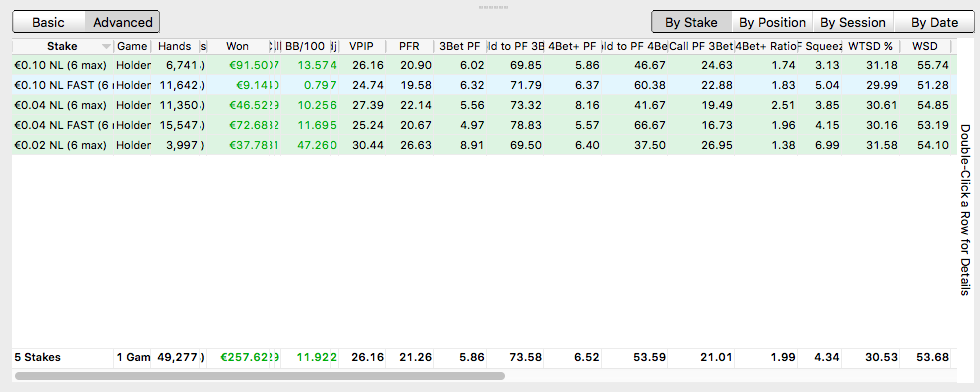Click the hands value 11,642

point(179,85)
